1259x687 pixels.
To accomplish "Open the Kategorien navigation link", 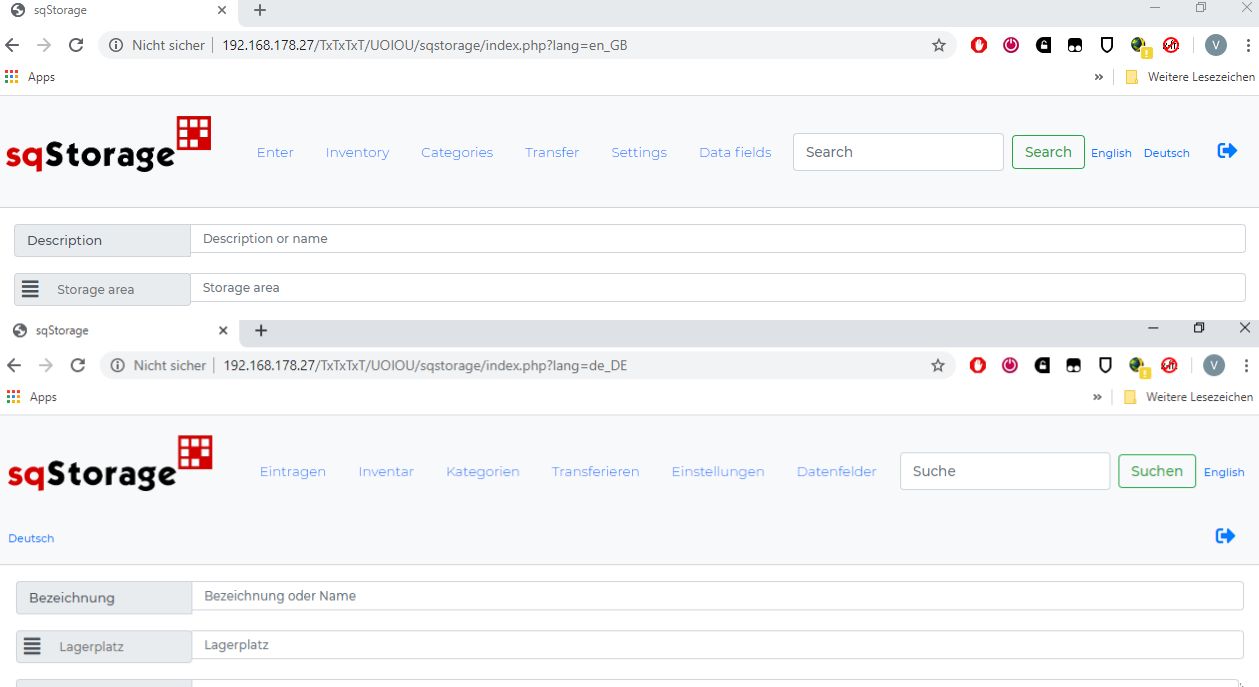I will [482, 472].
